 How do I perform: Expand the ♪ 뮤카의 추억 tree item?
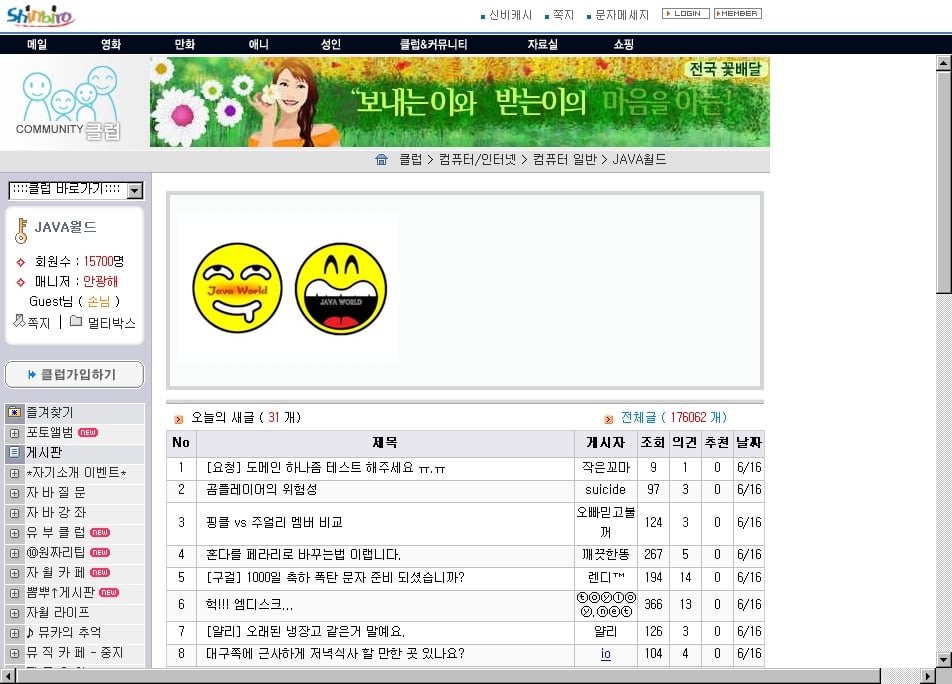[x=15, y=634]
